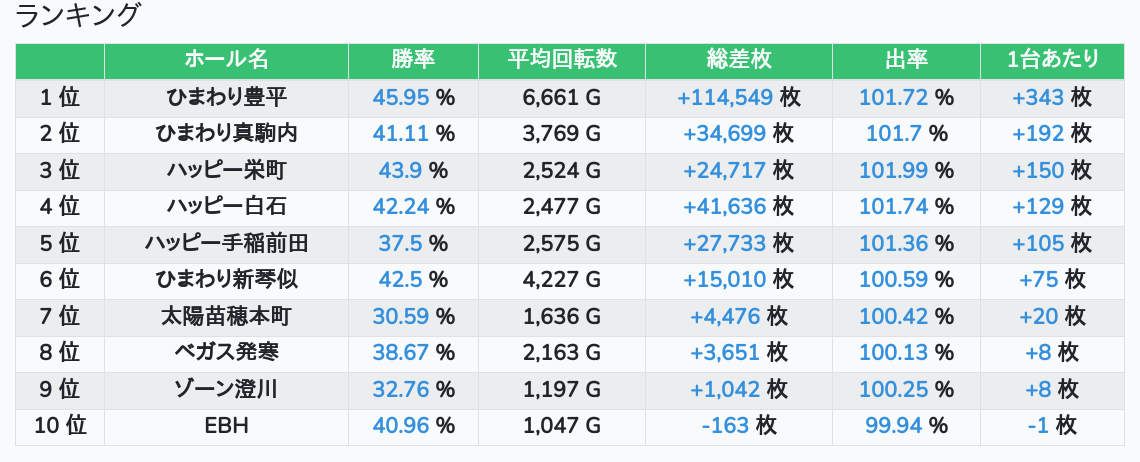Open the 太陽苗穂本町 hall entry
Image resolution: width=1140 pixels, height=462 pixels.
click(226, 316)
